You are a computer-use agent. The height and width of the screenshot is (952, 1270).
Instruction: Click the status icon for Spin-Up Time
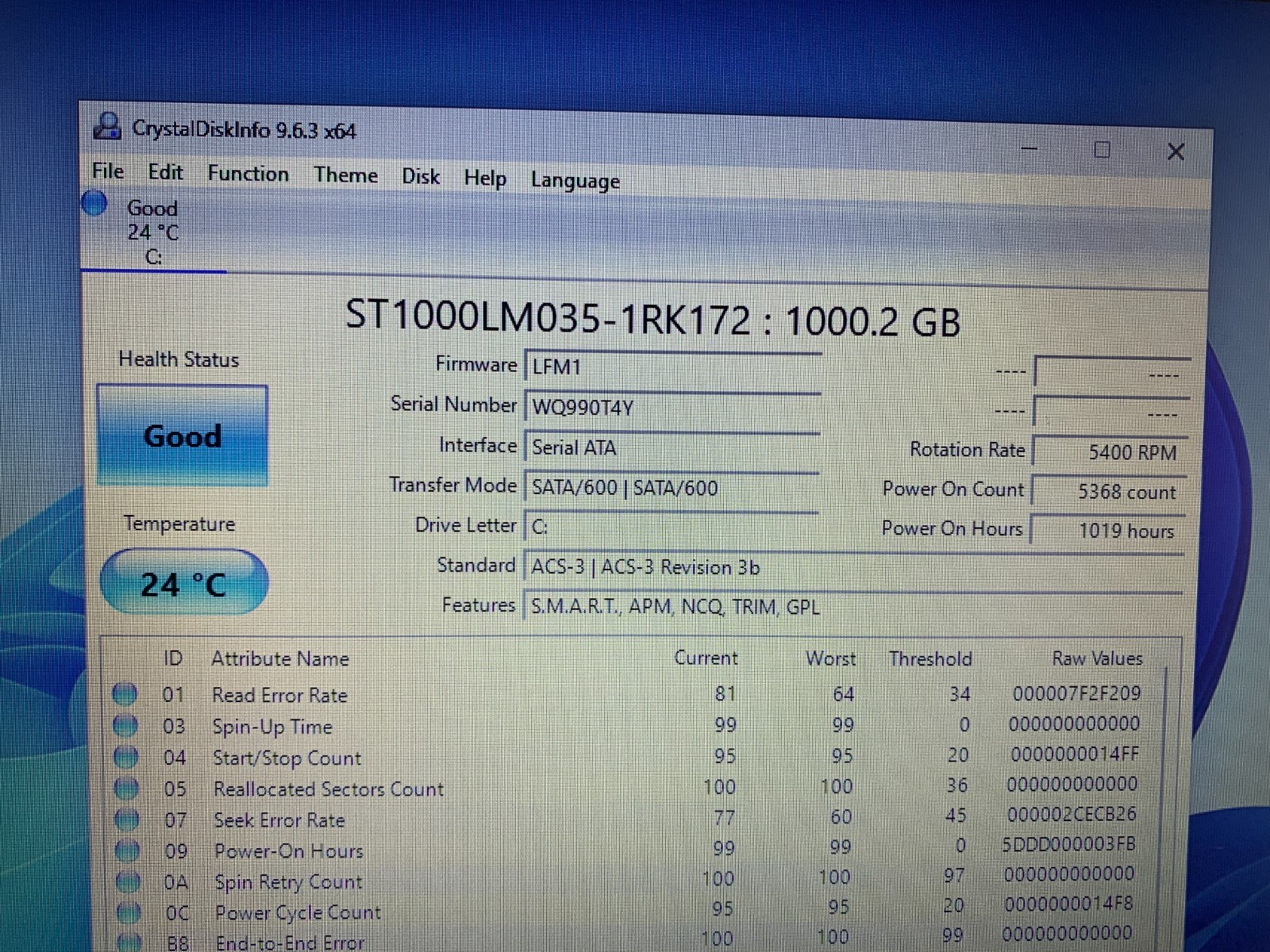click(x=125, y=725)
